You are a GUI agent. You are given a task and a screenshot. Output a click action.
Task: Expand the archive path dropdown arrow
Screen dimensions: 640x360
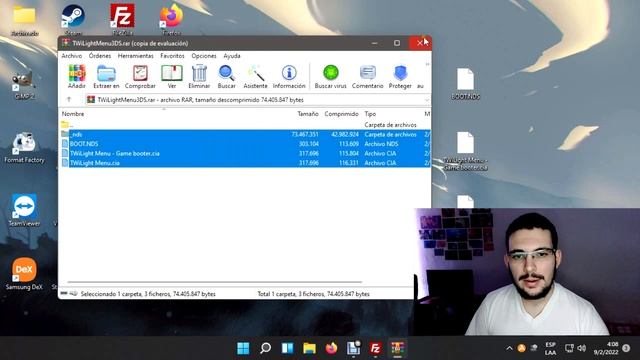click(427, 100)
